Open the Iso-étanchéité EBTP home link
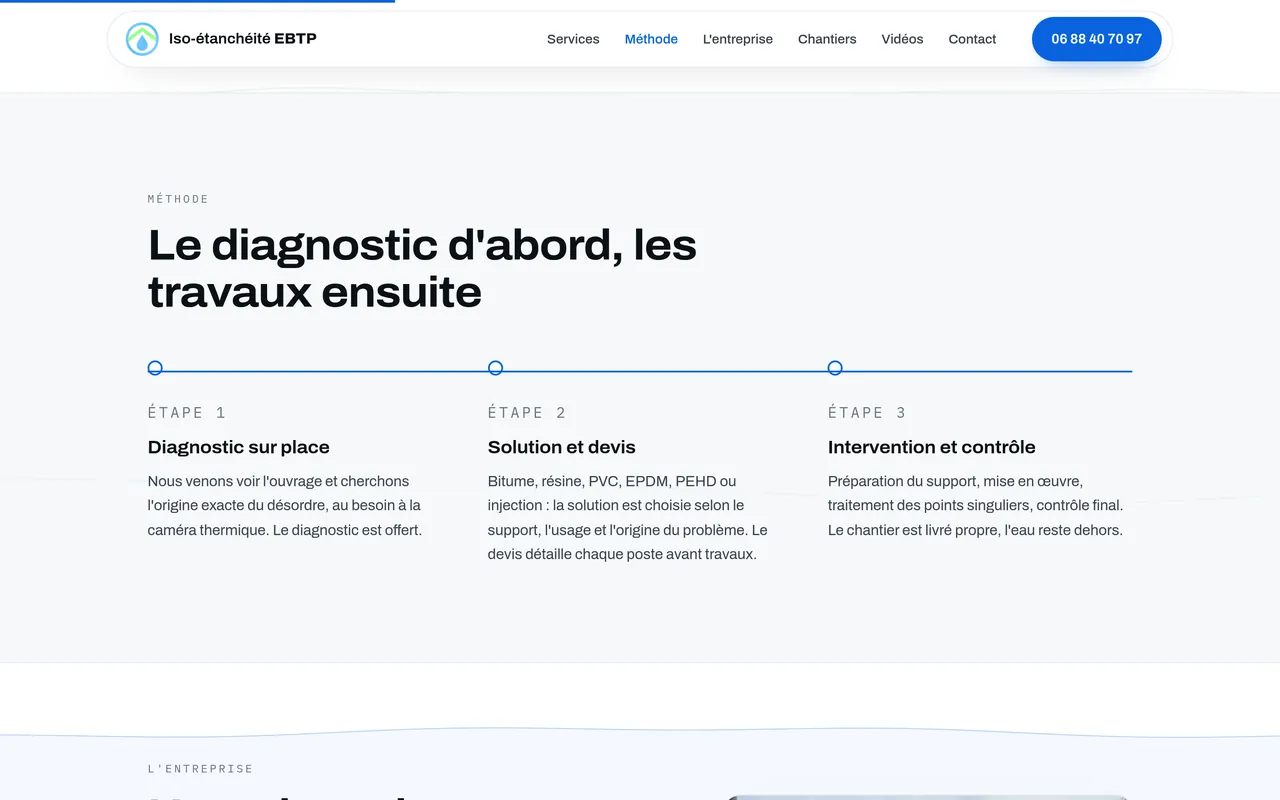1280x800 pixels. [x=221, y=39]
